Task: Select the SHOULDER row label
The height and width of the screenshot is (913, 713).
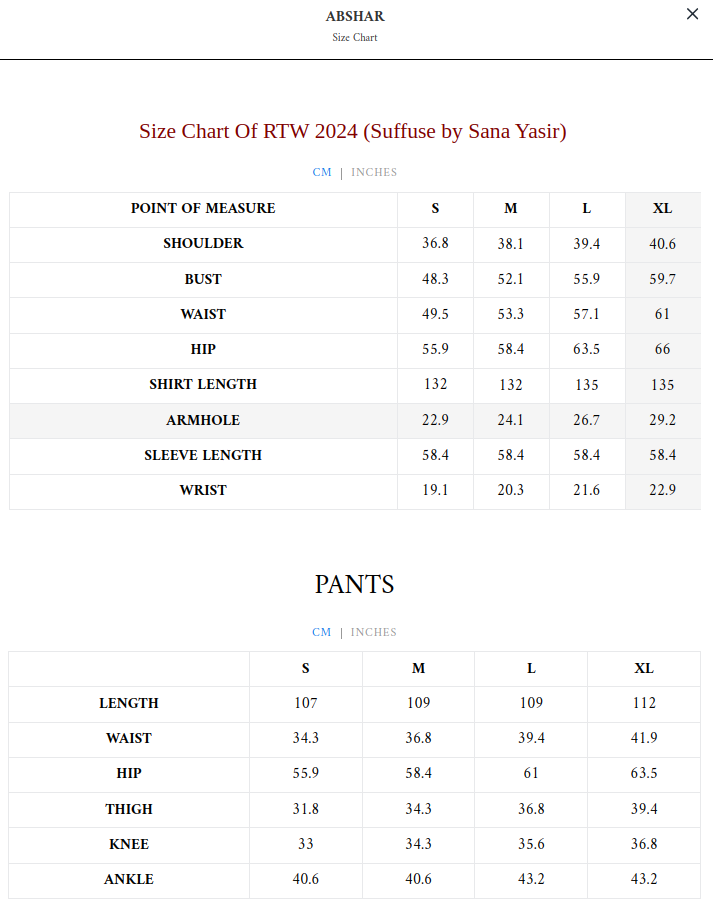Action: (203, 244)
